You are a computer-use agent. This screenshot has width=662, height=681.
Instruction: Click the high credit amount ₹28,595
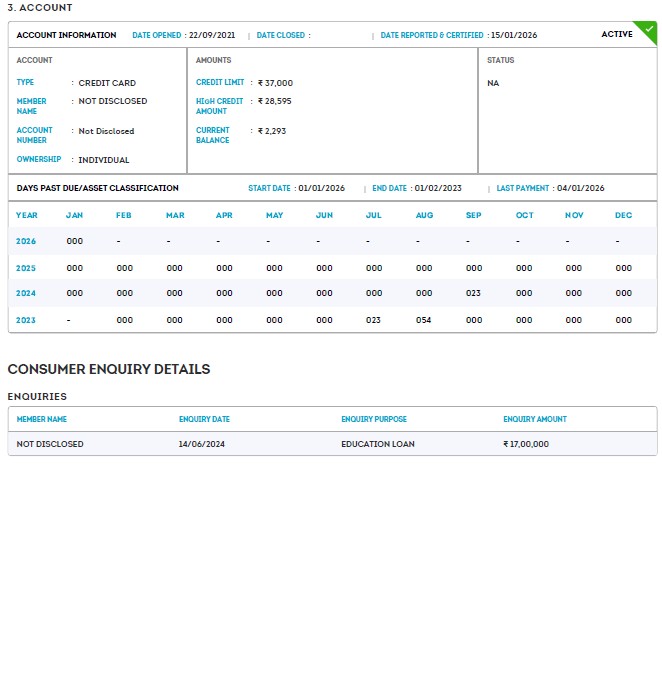point(275,101)
